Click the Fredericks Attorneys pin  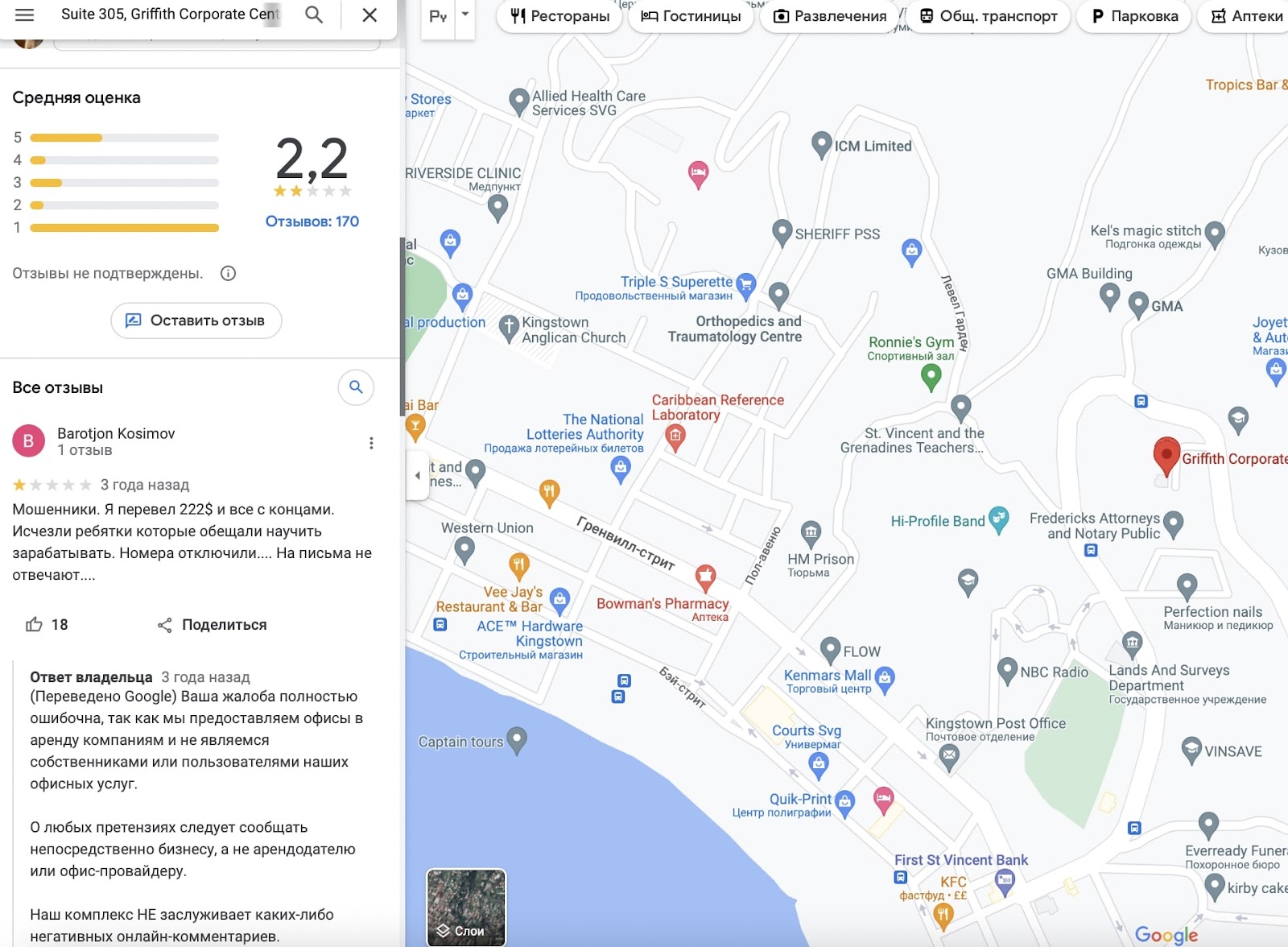1173,525
